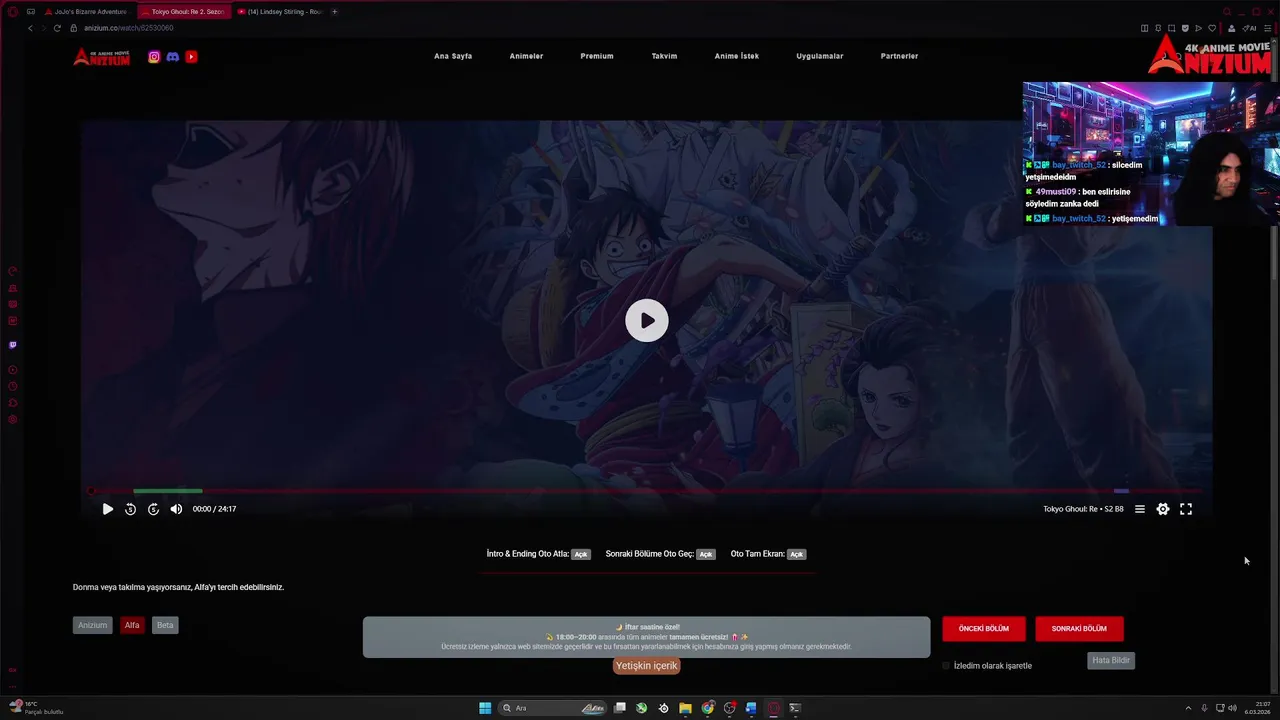Rewind using the skip-back icon

click(130, 509)
